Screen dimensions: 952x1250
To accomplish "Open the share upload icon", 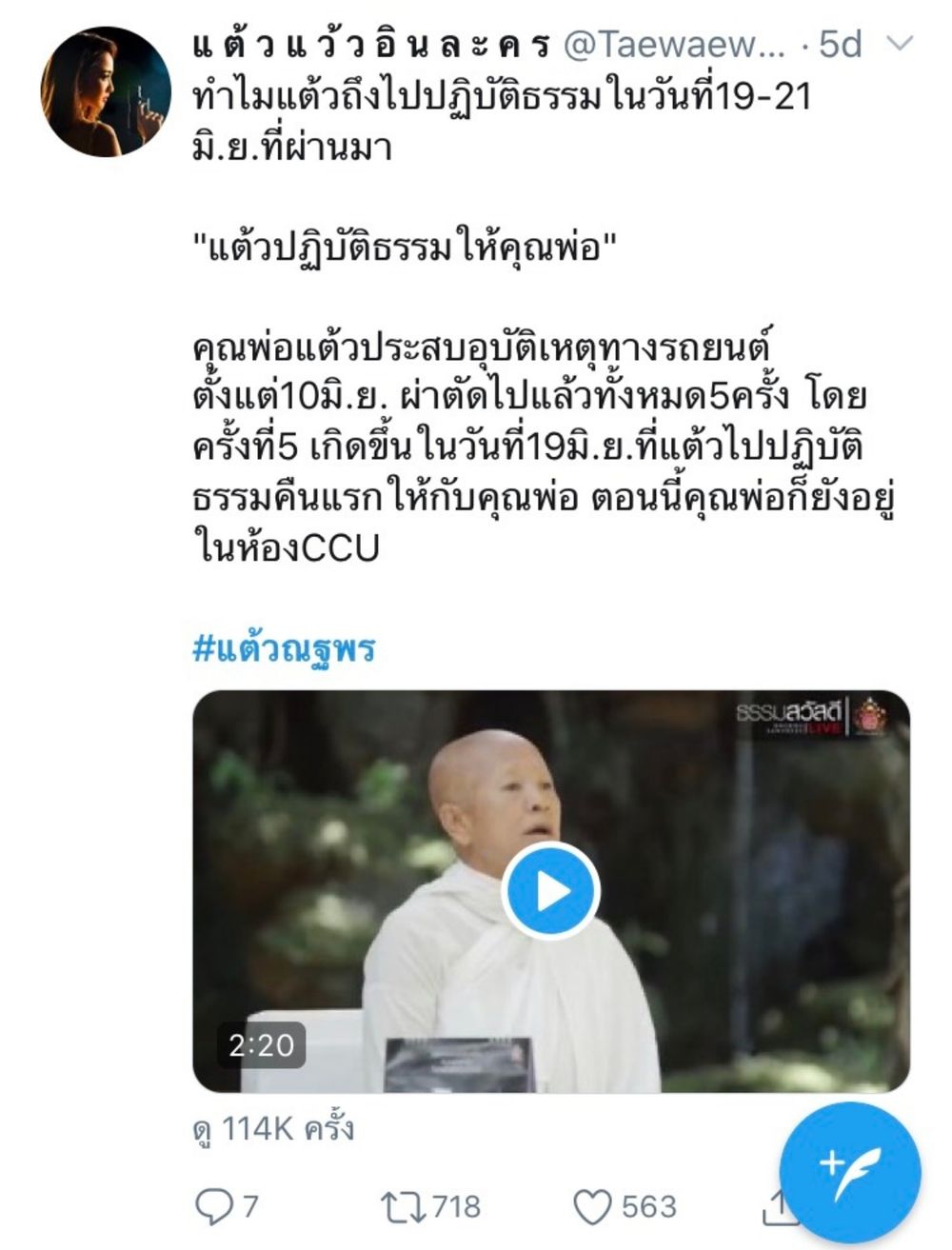I will coord(776,1207).
